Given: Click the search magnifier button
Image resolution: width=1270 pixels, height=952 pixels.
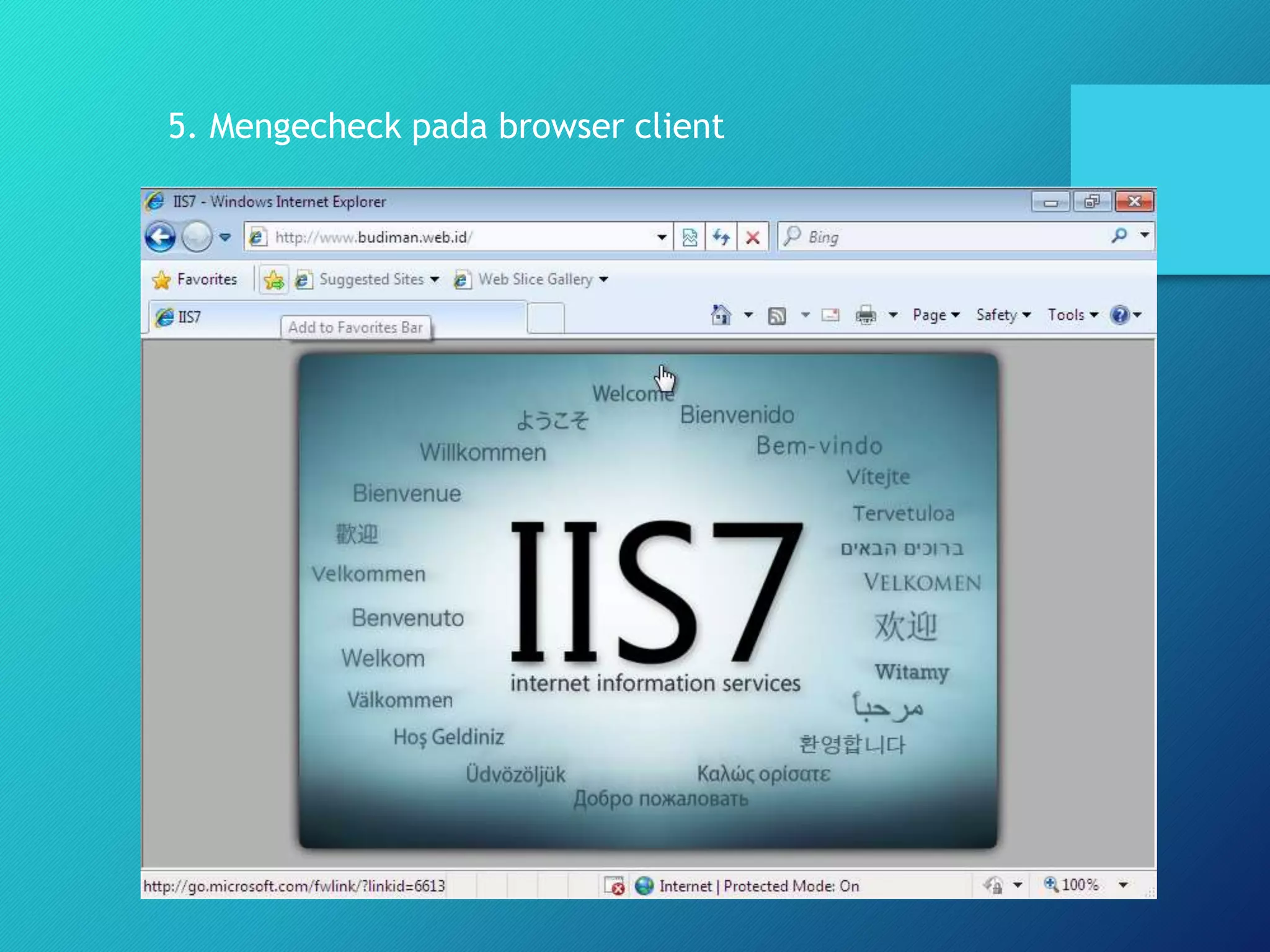Looking at the screenshot, I should tap(1120, 236).
